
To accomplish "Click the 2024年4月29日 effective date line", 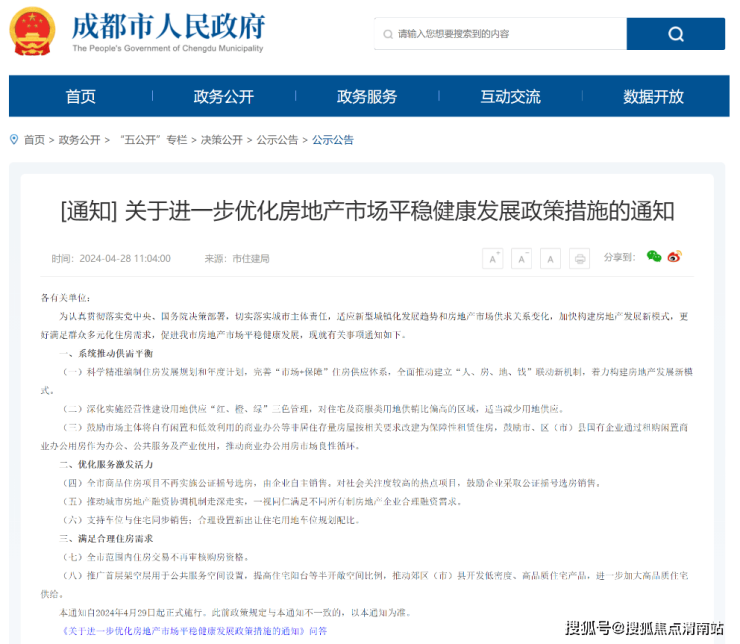I will point(235,612).
